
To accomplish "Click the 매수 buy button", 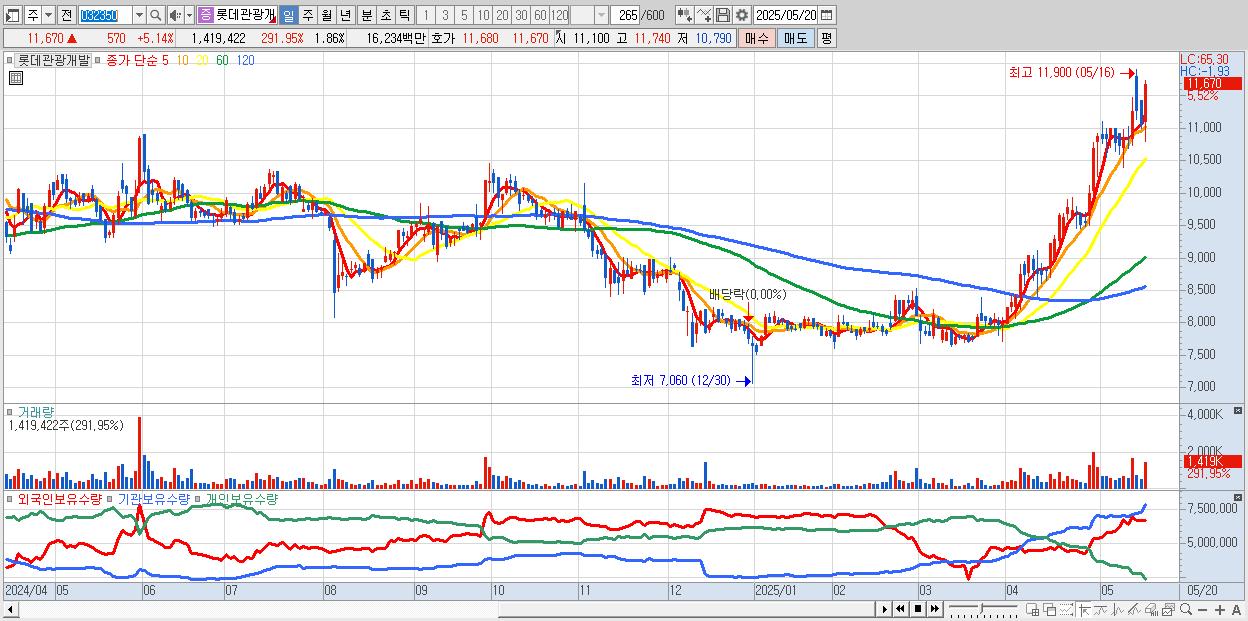I will click(x=757, y=38).
